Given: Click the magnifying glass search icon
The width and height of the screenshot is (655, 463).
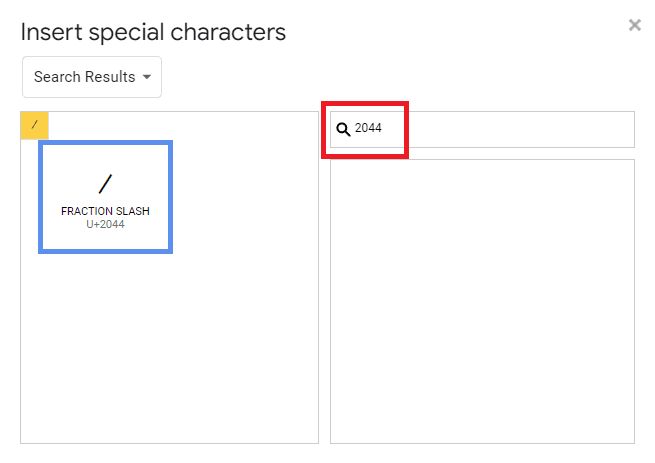Looking at the screenshot, I should coord(343,129).
